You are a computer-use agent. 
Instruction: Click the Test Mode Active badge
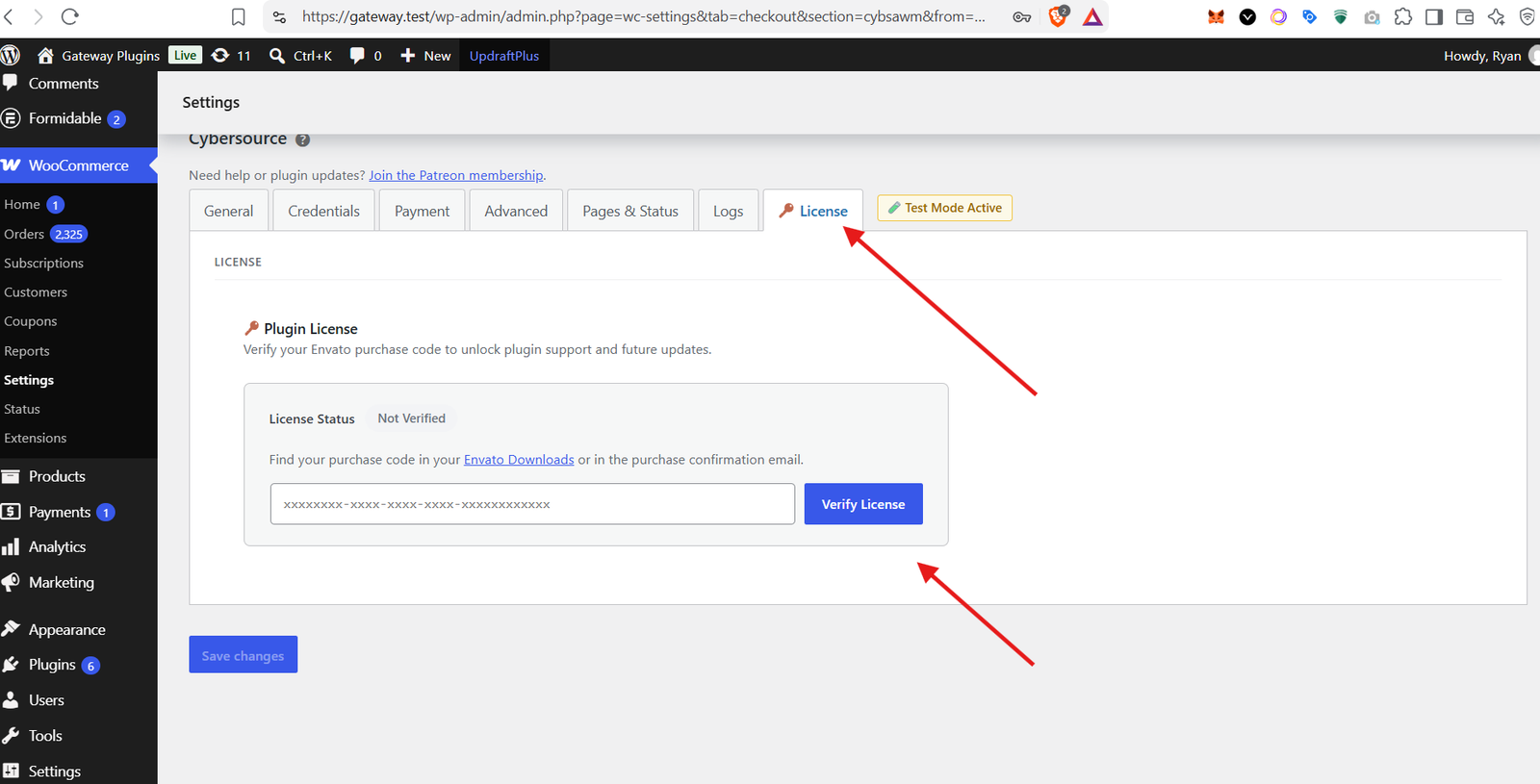(x=944, y=208)
